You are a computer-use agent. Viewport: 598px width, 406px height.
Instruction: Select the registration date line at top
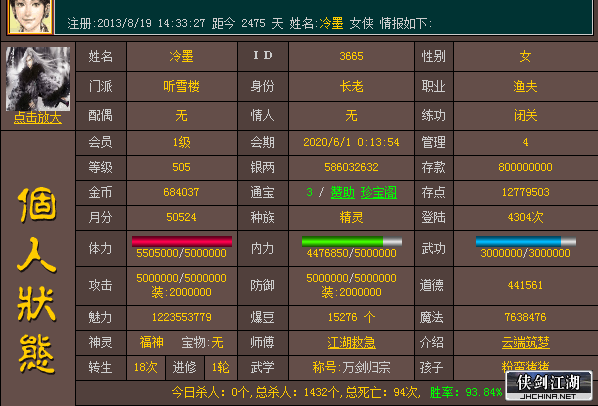click(x=250, y=24)
